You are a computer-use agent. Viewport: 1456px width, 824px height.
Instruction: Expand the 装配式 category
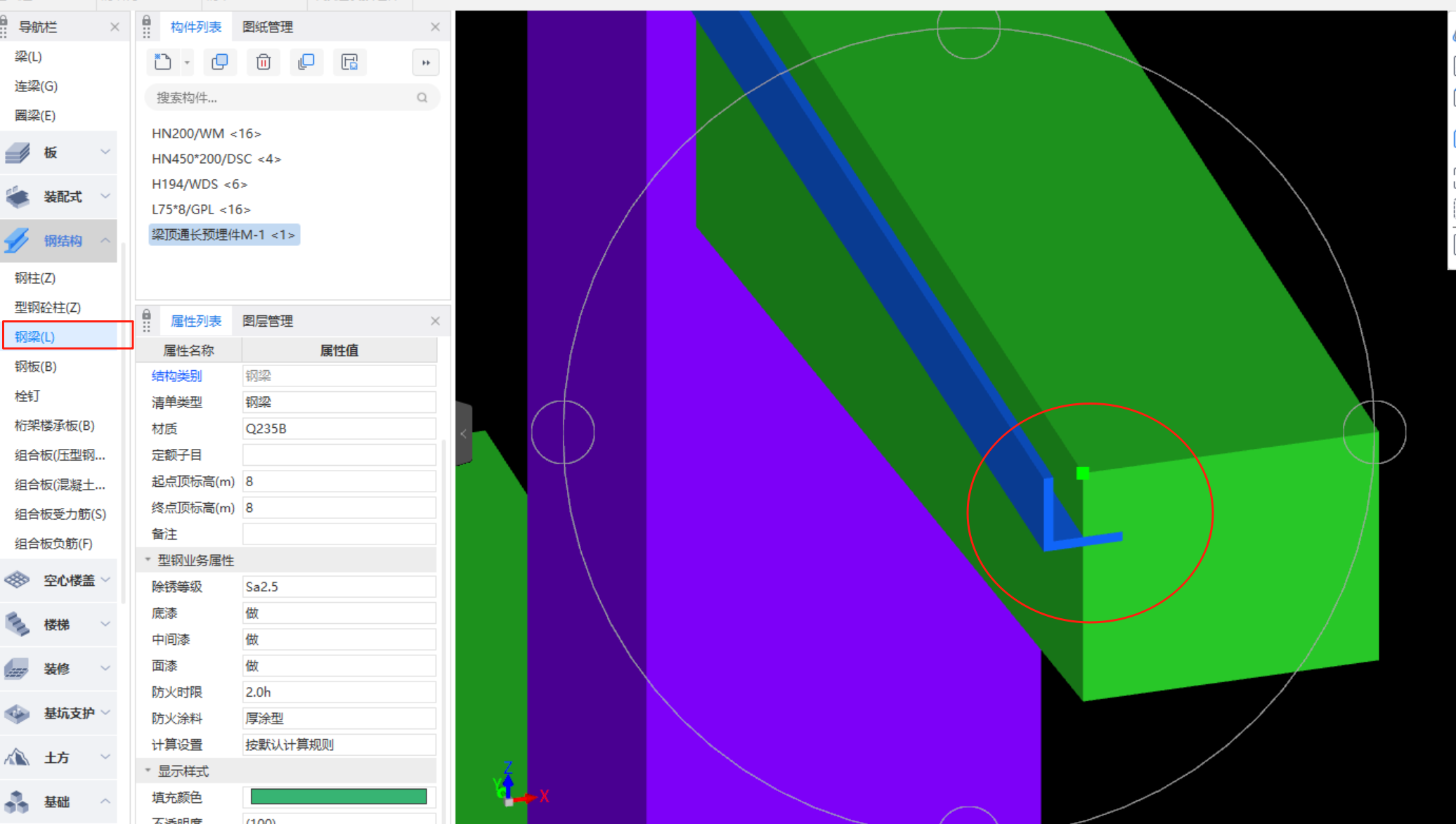(x=105, y=196)
